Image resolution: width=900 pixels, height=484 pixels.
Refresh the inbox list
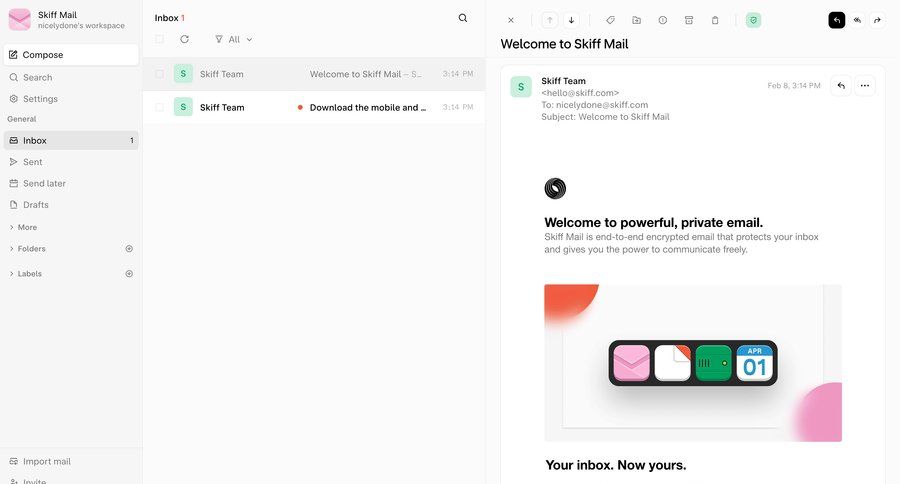184,39
